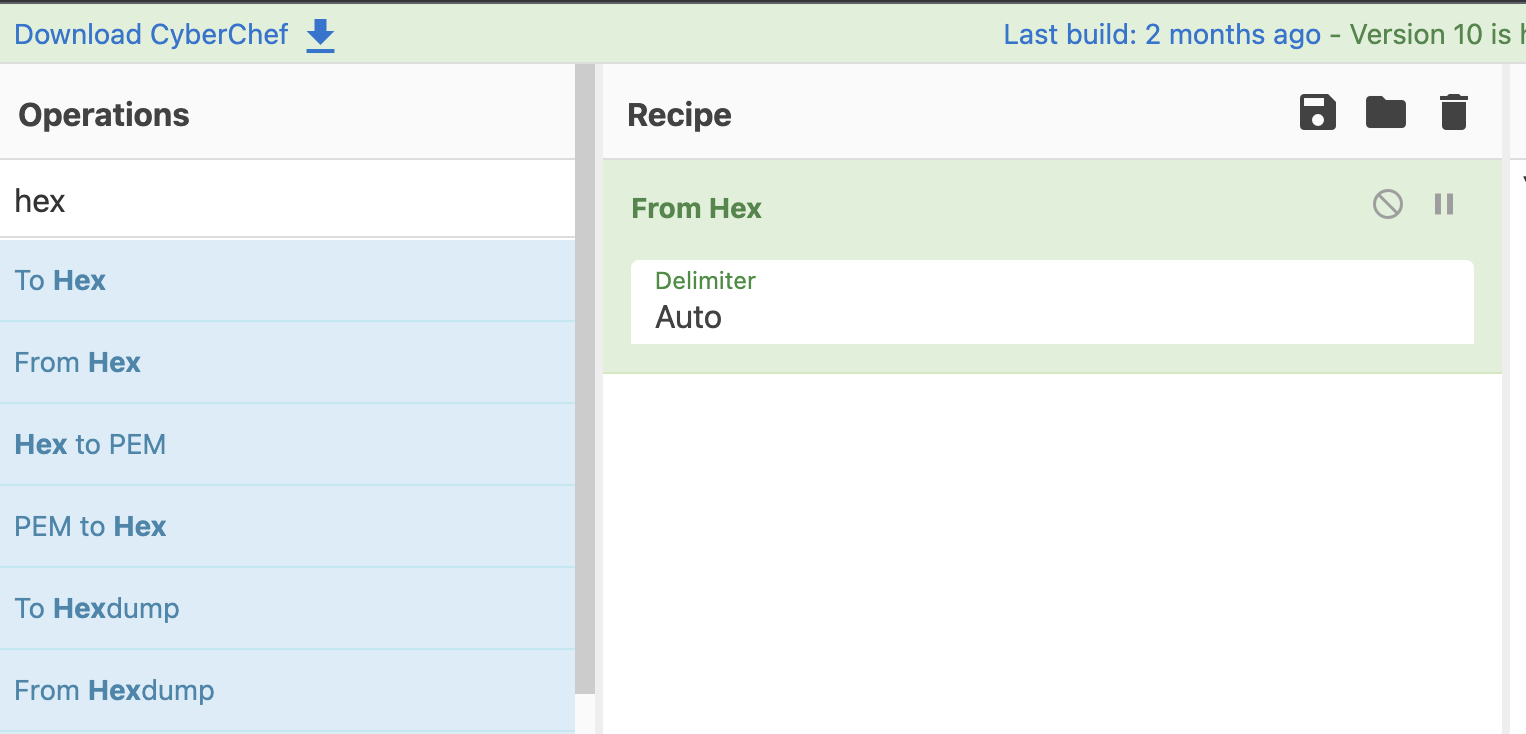
Task: Click the Last build 2 months ago link
Action: pos(1161,34)
